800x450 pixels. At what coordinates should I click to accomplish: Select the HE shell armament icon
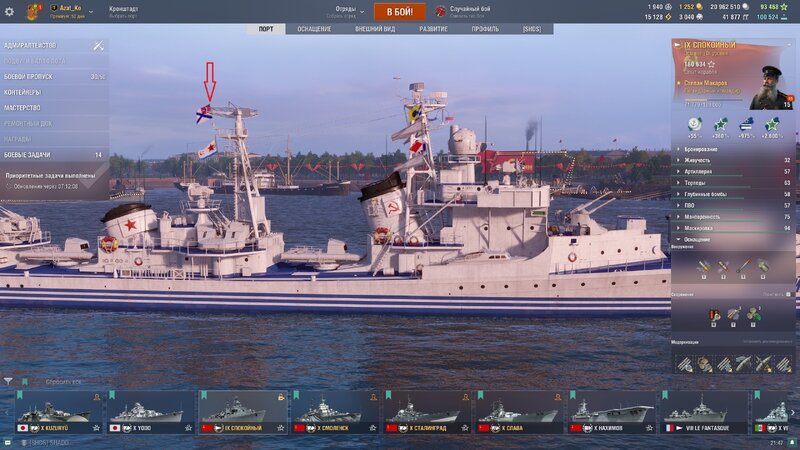[704, 267]
